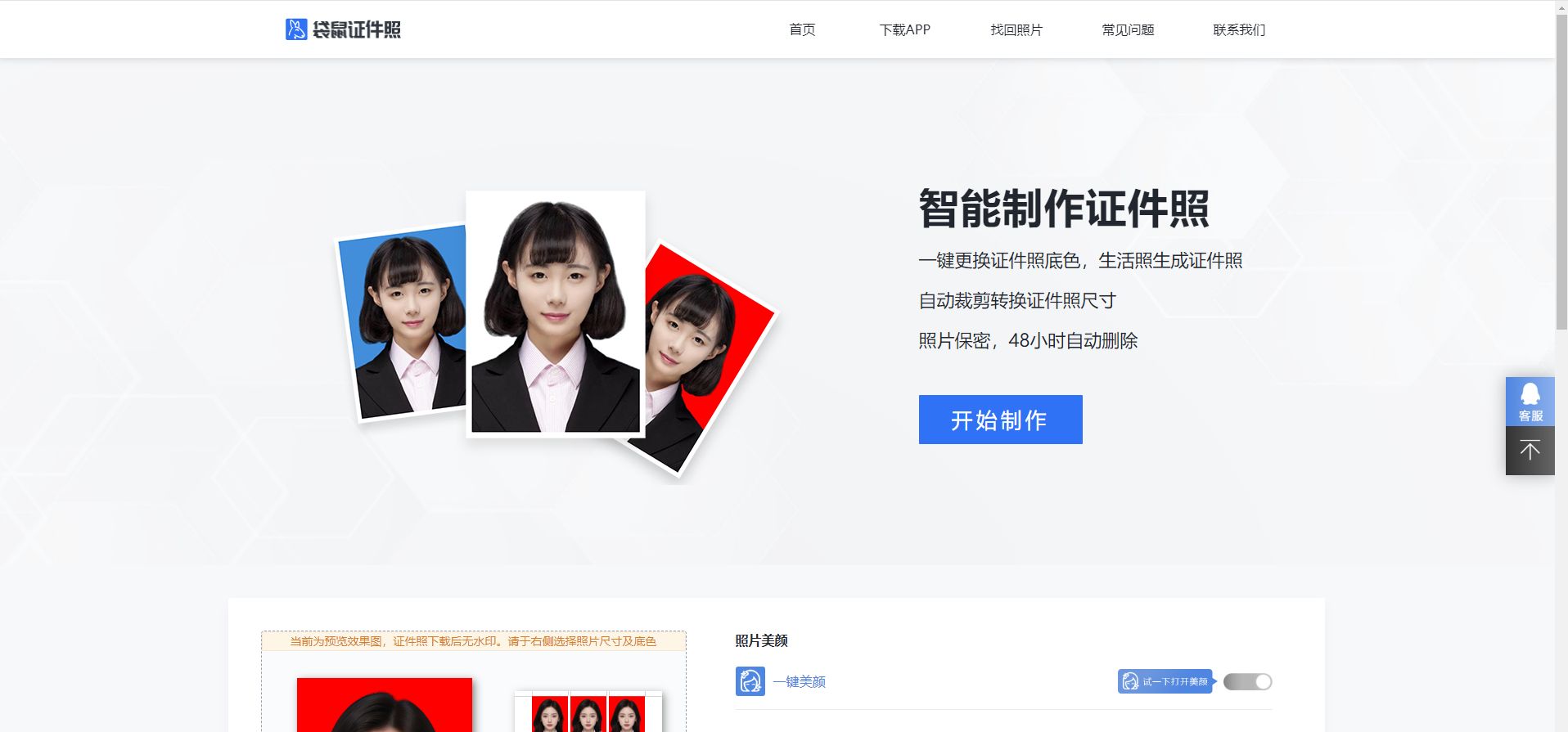Click the 袋鼠证件照 brand name text

(x=357, y=29)
